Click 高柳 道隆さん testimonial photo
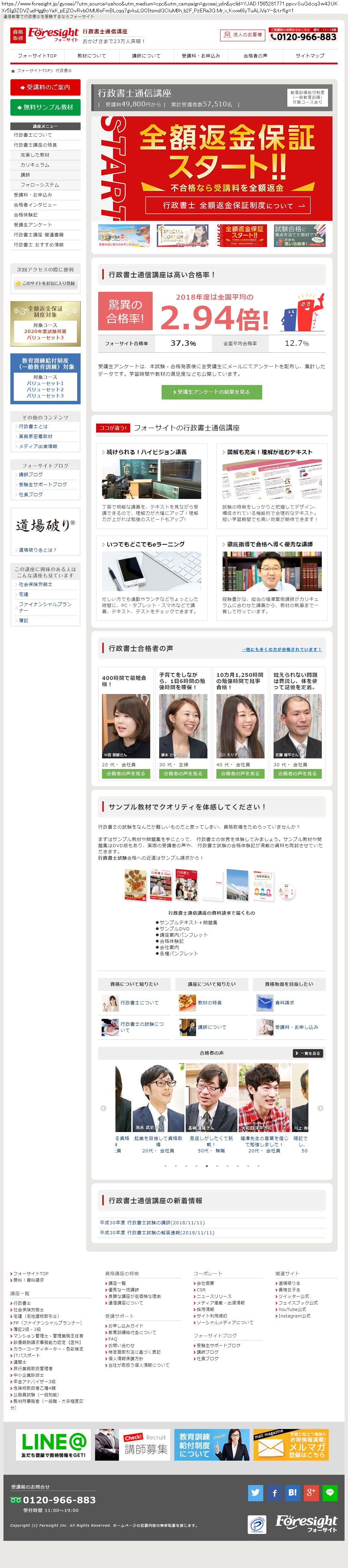The height and width of the screenshot is (1568, 348). click(x=211, y=1097)
